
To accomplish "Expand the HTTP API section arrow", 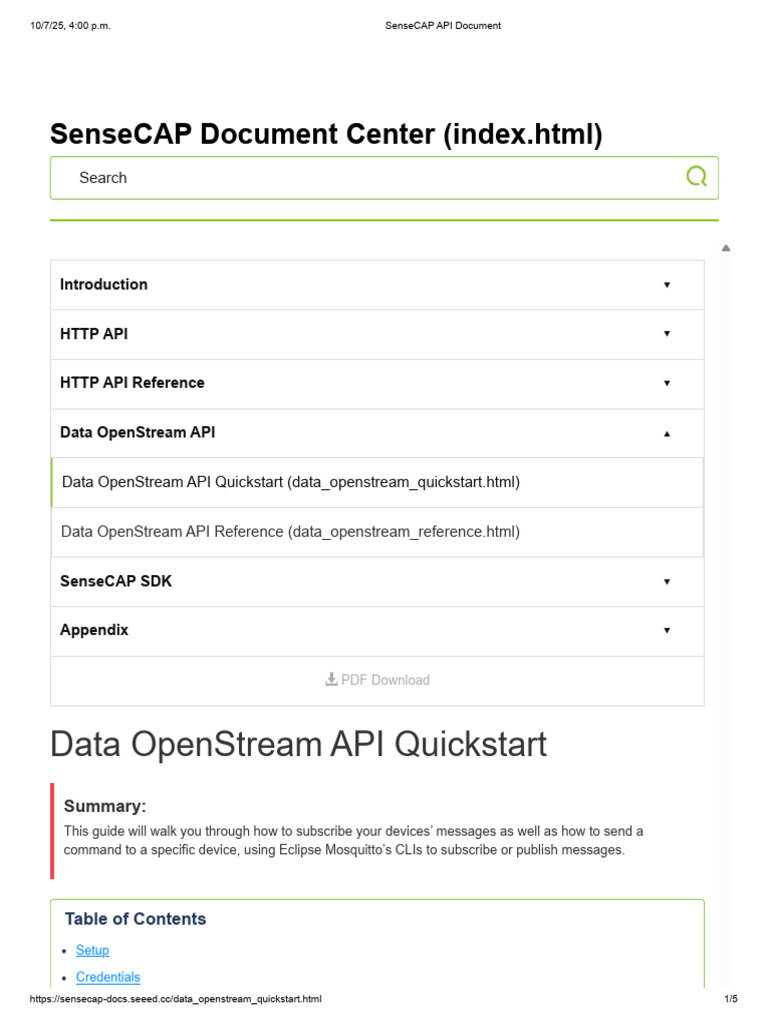I will [667, 334].
